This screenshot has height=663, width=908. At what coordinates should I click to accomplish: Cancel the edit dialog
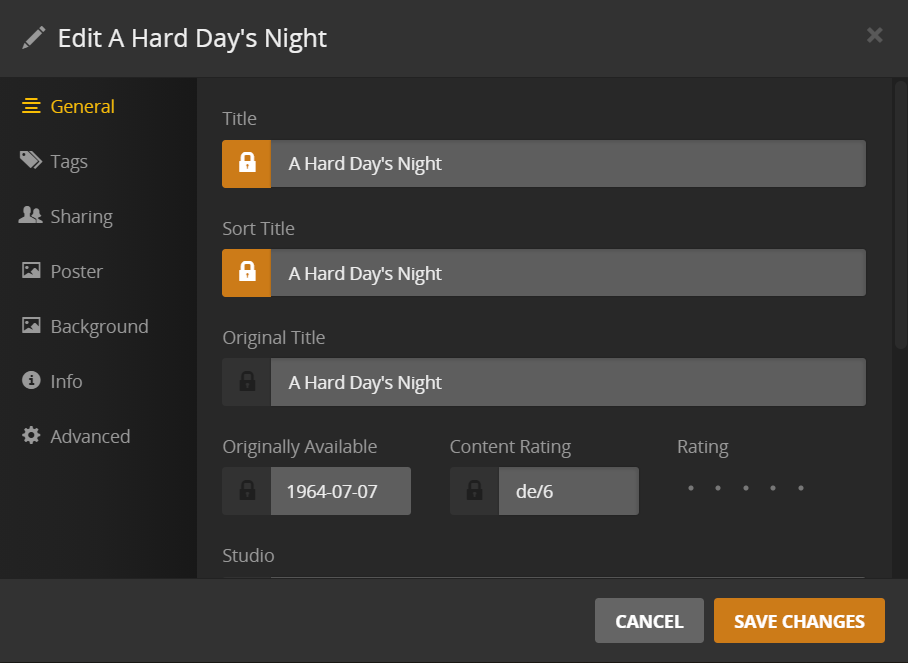(649, 621)
